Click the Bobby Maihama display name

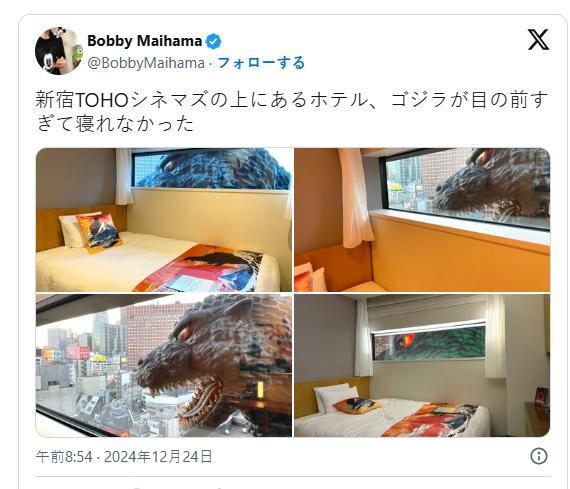(145, 41)
